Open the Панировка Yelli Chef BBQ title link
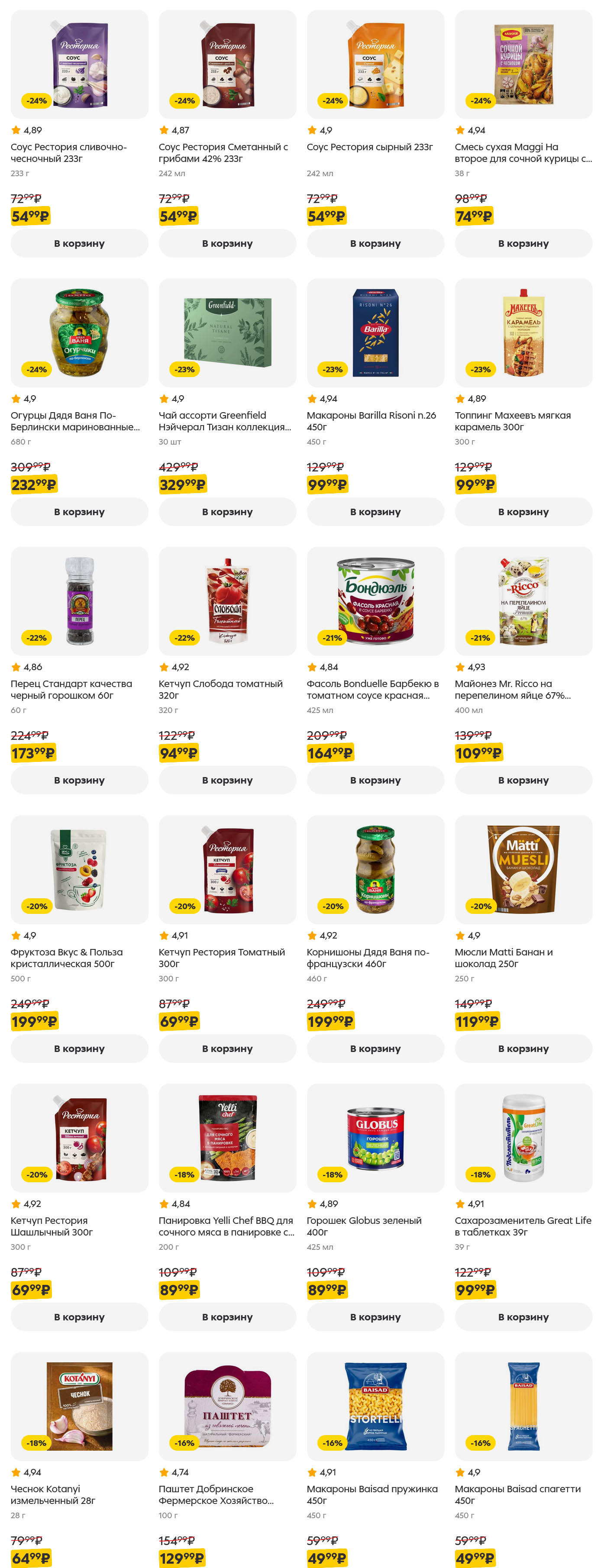This screenshot has width=607, height=1568. 226,1226
